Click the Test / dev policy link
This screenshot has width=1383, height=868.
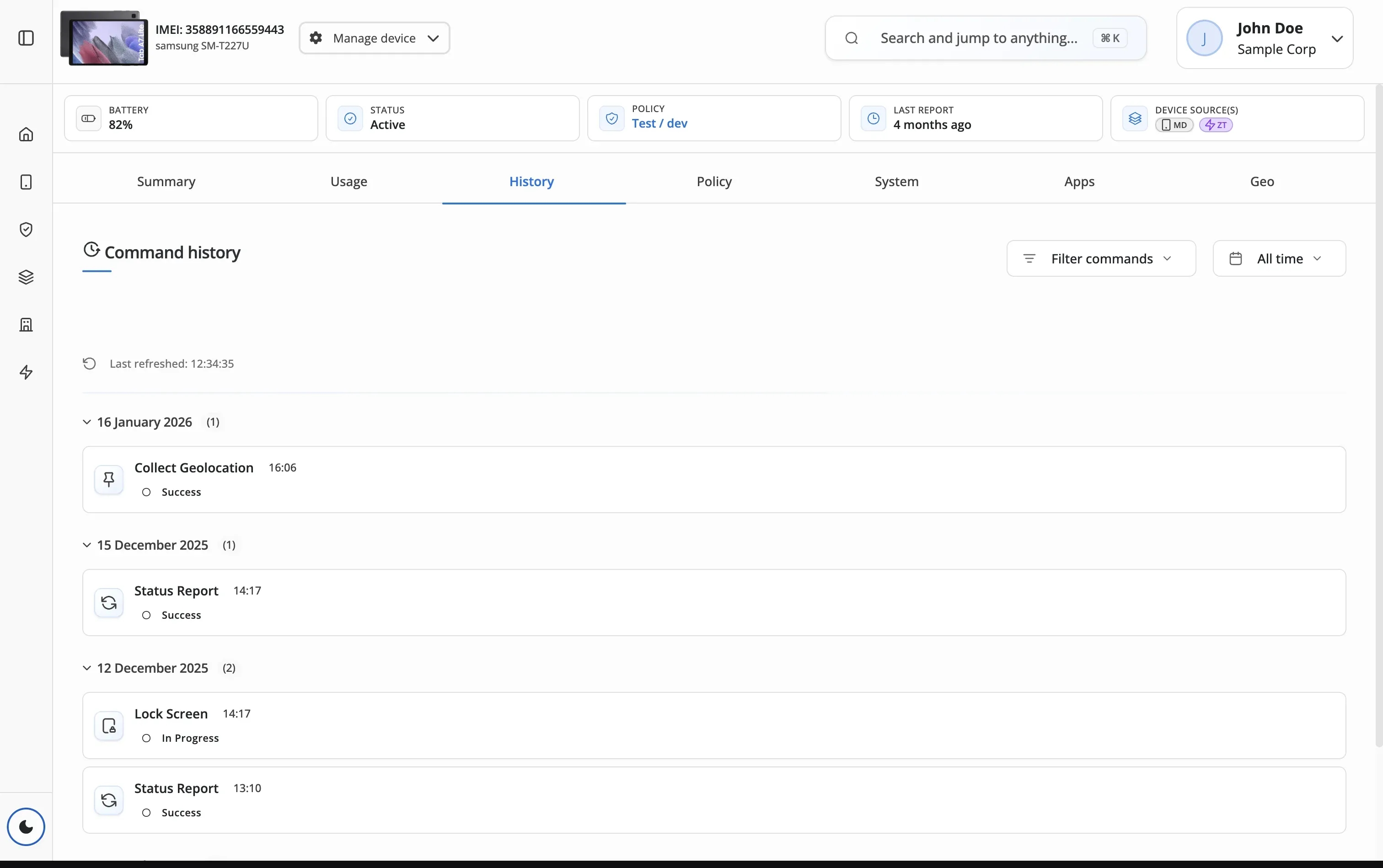(x=659, y=123)
